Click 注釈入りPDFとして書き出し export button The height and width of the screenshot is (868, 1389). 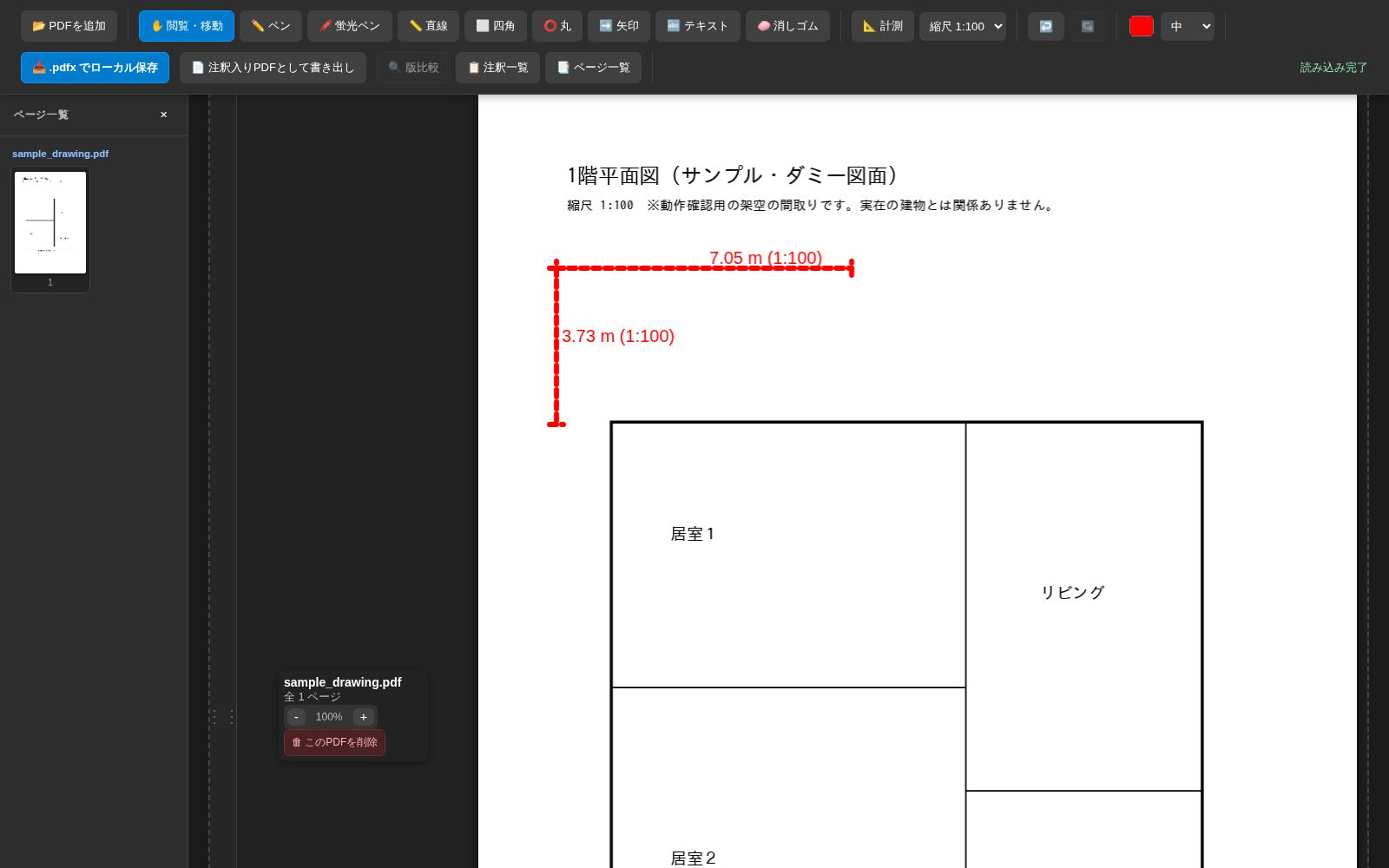273,67
